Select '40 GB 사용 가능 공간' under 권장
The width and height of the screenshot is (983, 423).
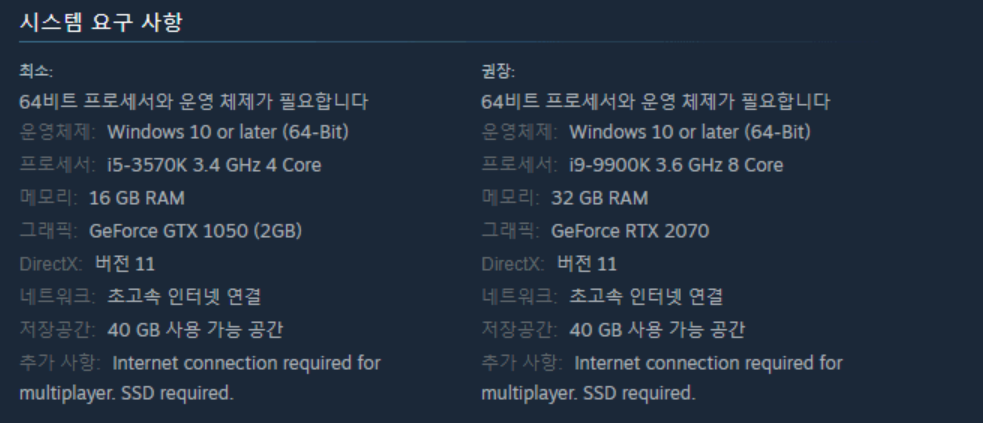click(x=657, y=330)
